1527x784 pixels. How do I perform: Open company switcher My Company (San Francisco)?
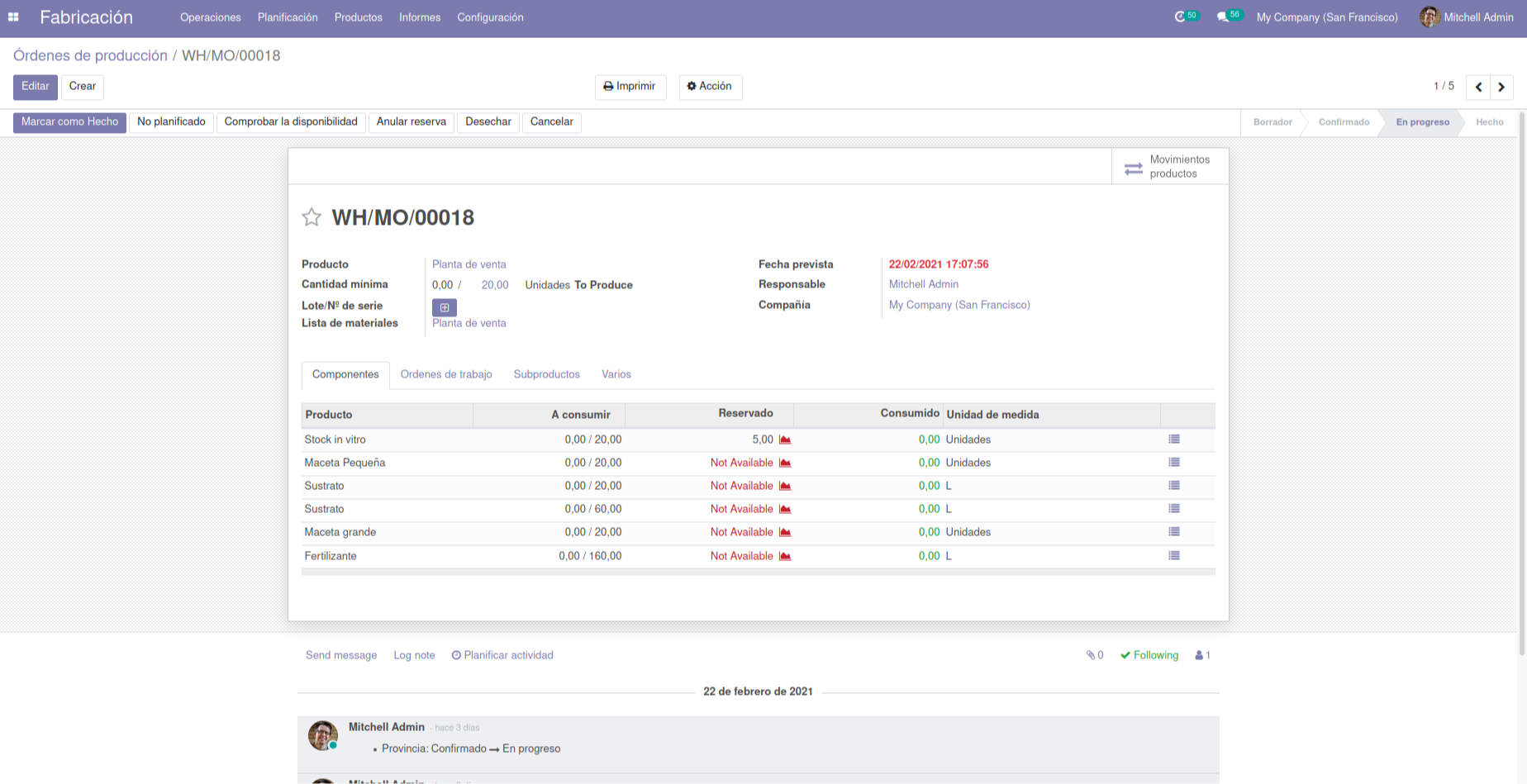pyautogui.click(x=1327, y=17)
